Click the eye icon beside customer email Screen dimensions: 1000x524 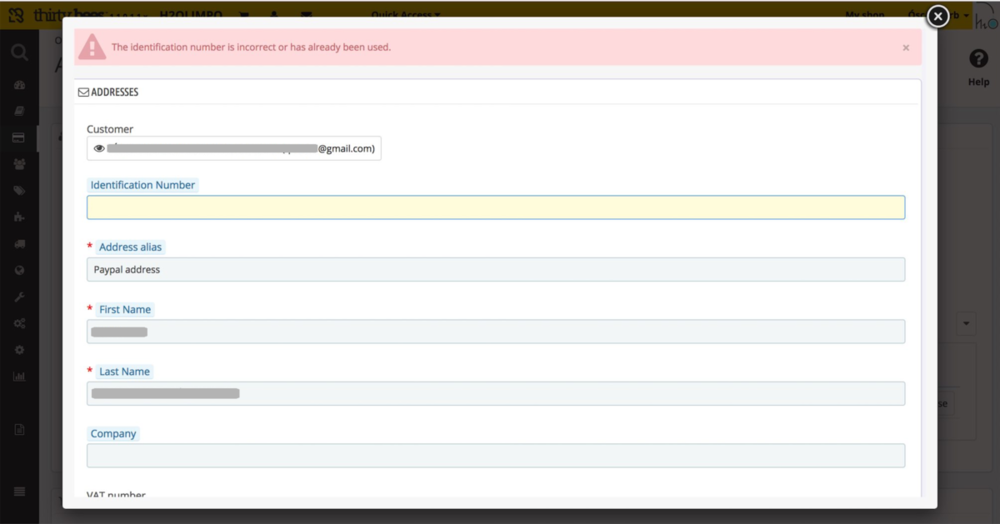click(x=99, y=149)
